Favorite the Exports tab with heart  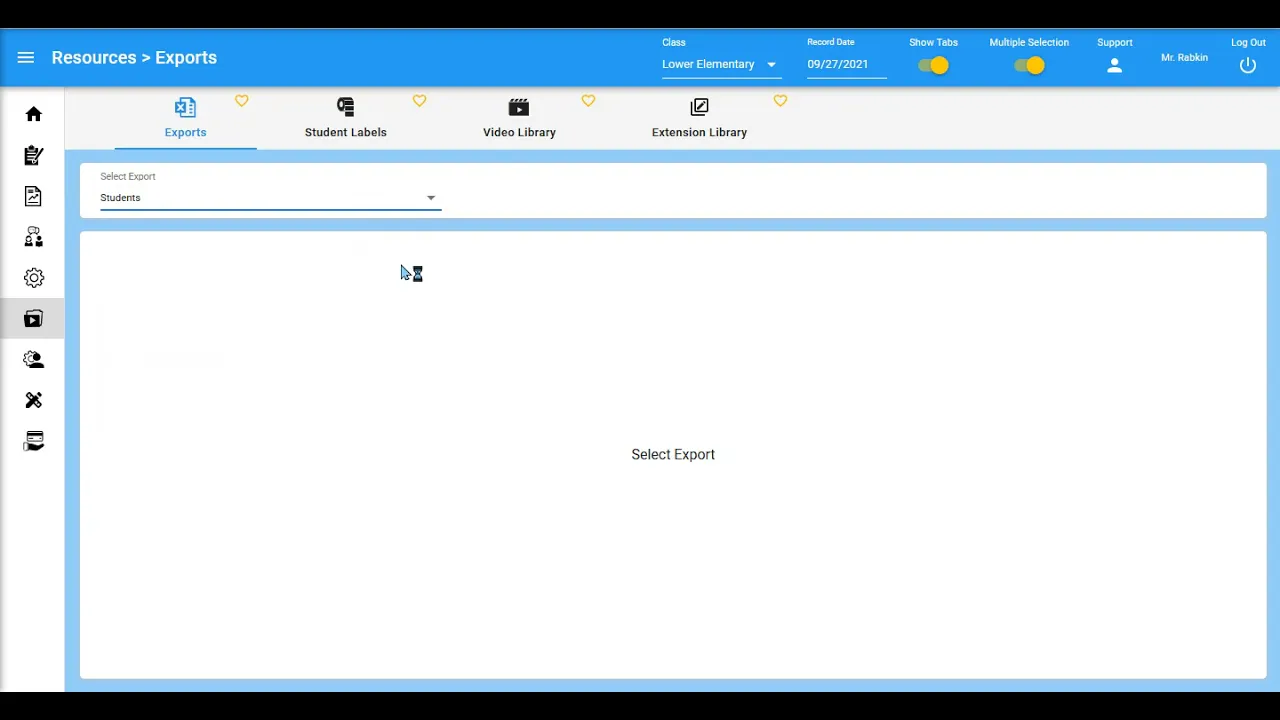coord(242,101)
